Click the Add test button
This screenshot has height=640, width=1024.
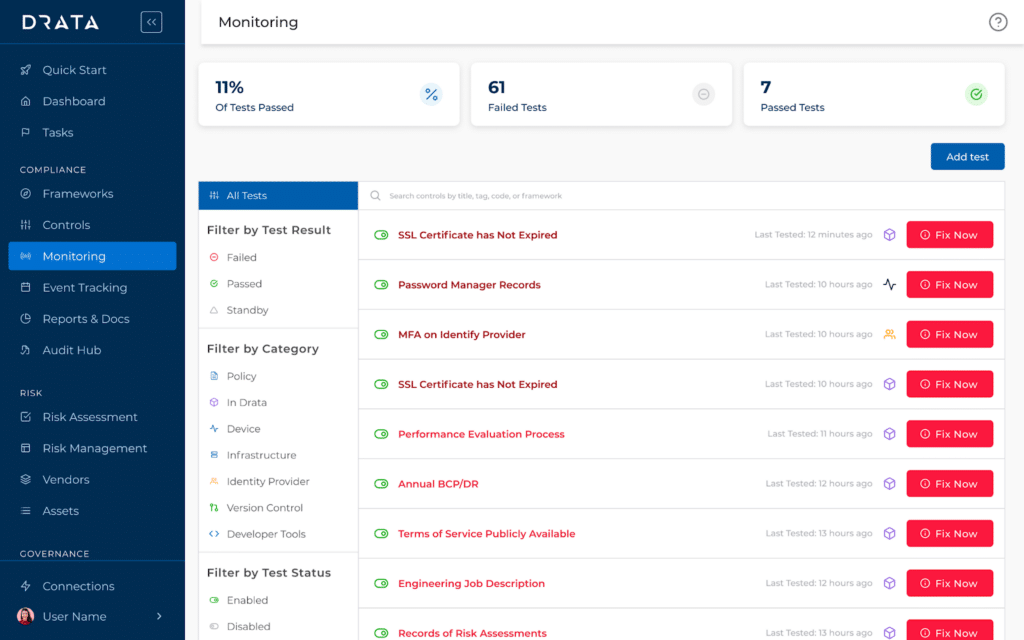tap(967, 157)
